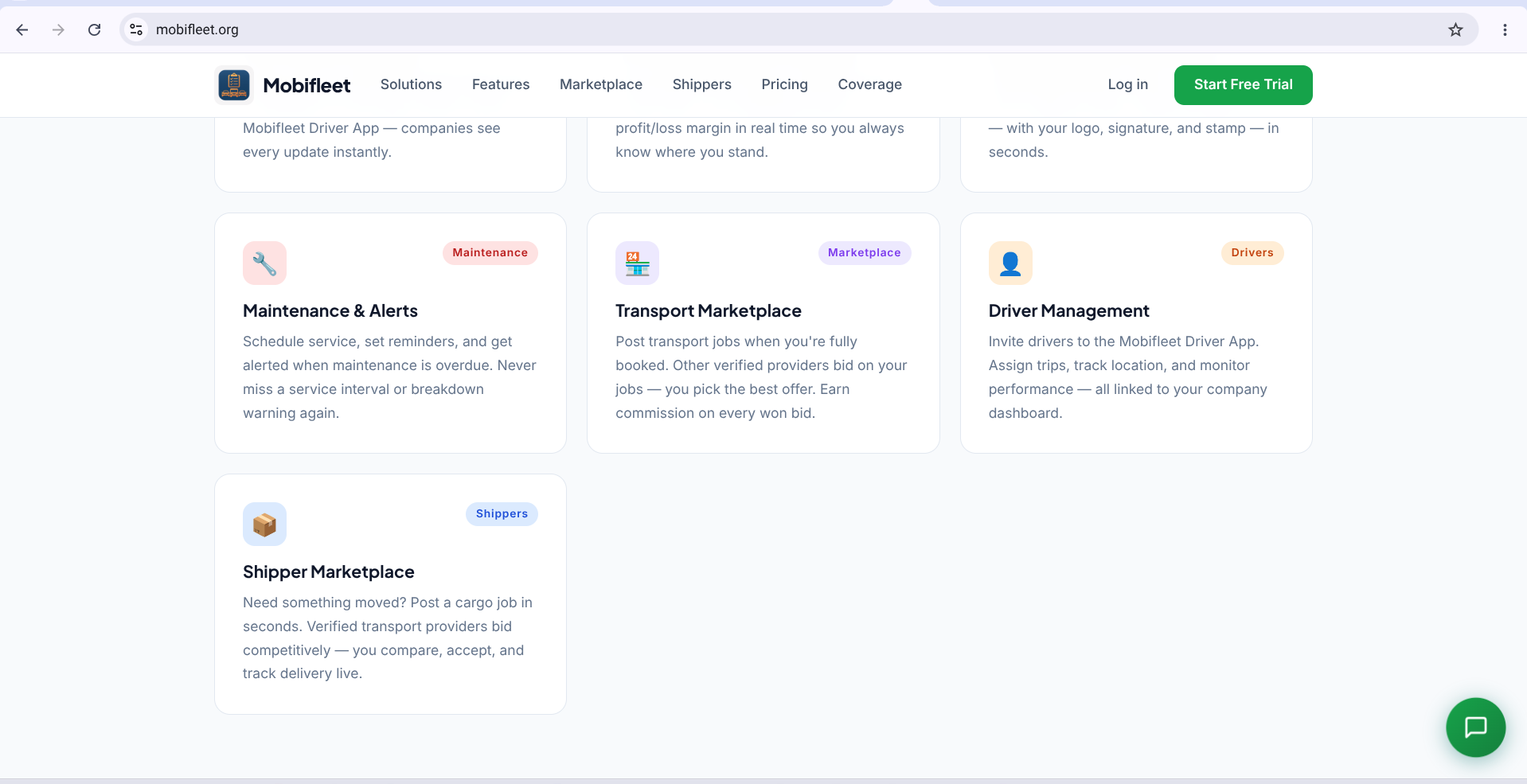Screen dimensions: 1527x784
Task: Open the Features nav item
Action: click(x=501, y=84)
